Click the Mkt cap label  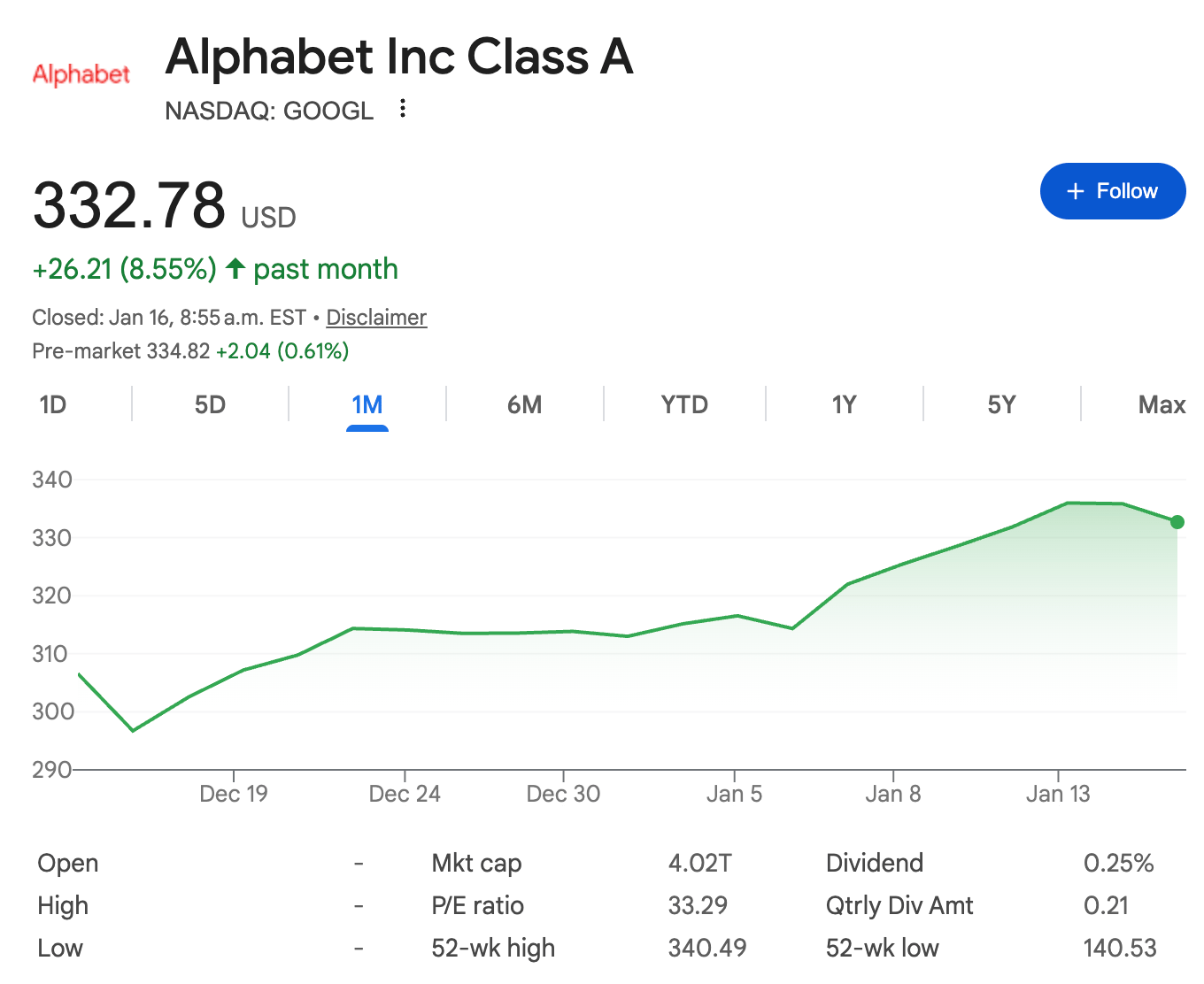476,863
